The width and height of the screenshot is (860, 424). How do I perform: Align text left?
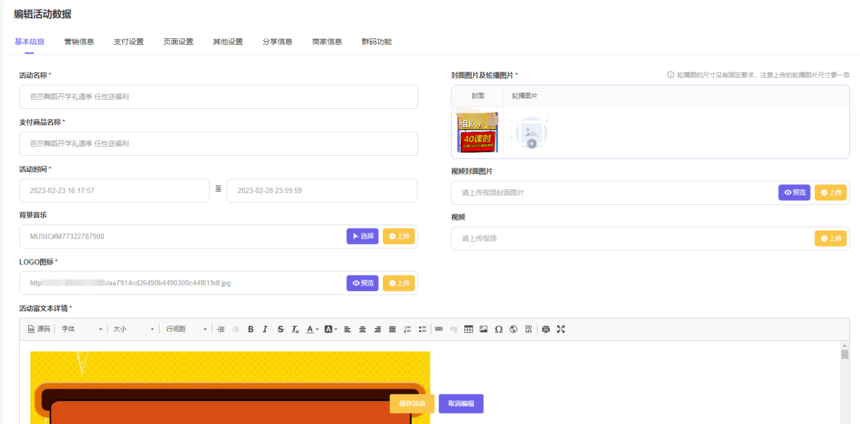point(347,329)
